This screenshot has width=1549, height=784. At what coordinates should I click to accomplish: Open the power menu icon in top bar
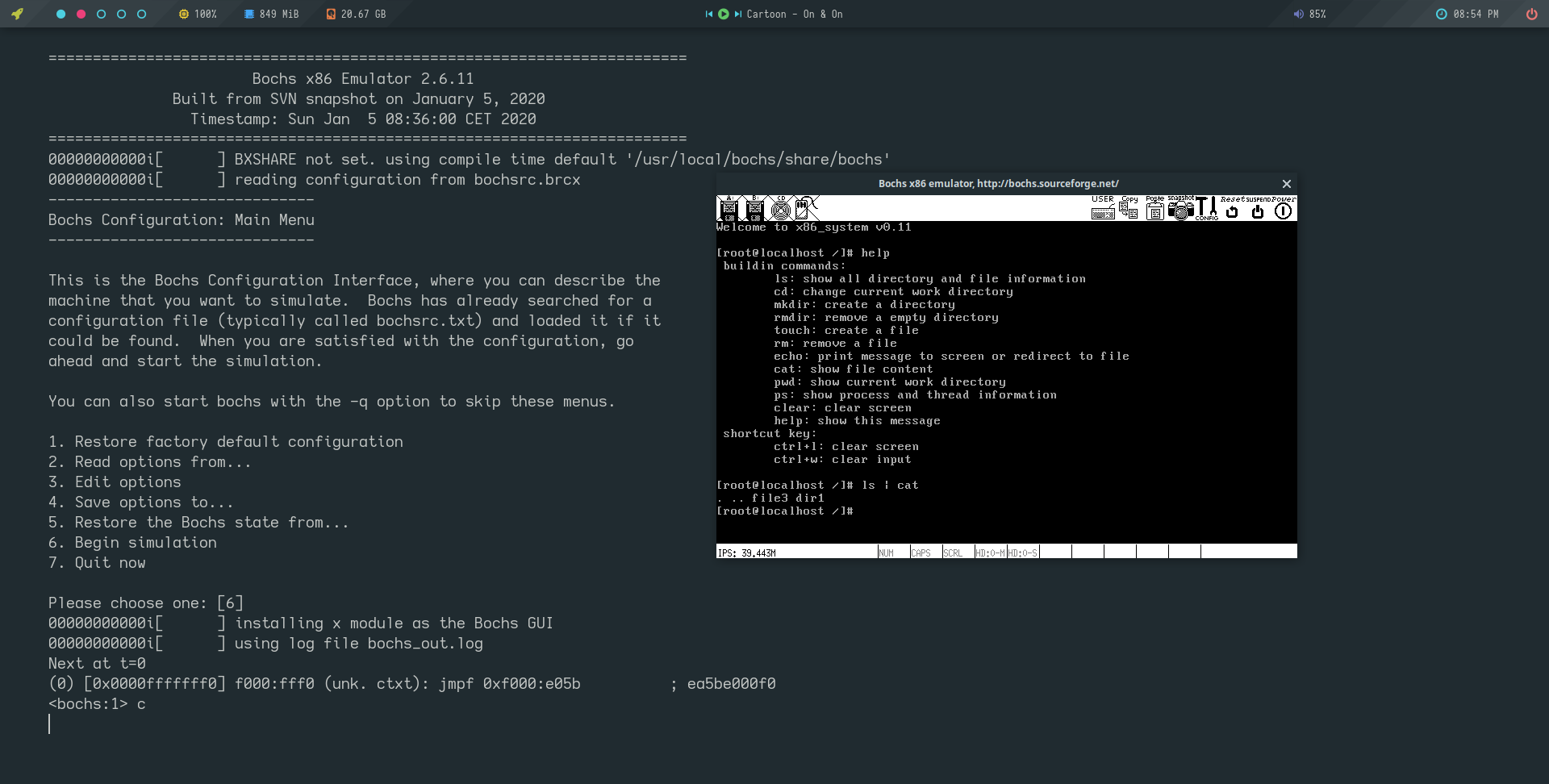click(x=1531, y=14)
